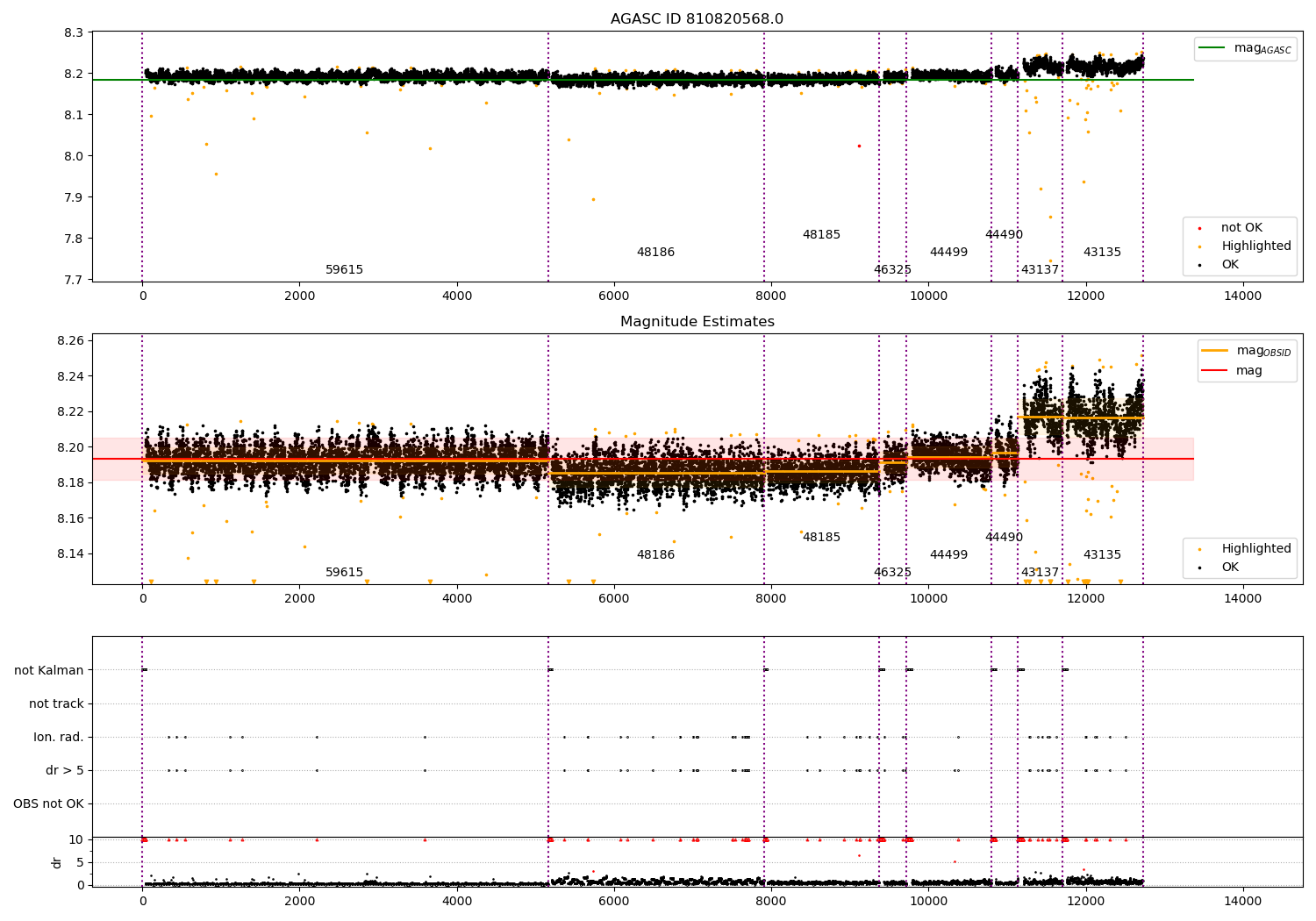Click 'Highlighted' in the top plot legend

click(x=1256, y=246)
